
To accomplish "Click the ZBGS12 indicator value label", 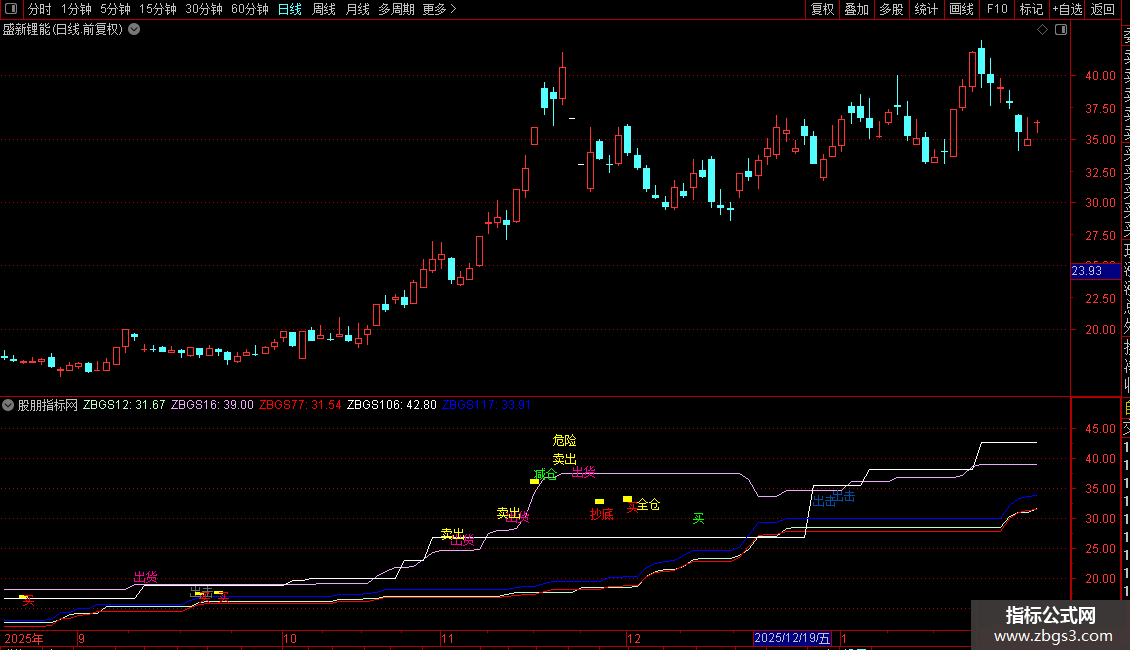I will (124, 405).
